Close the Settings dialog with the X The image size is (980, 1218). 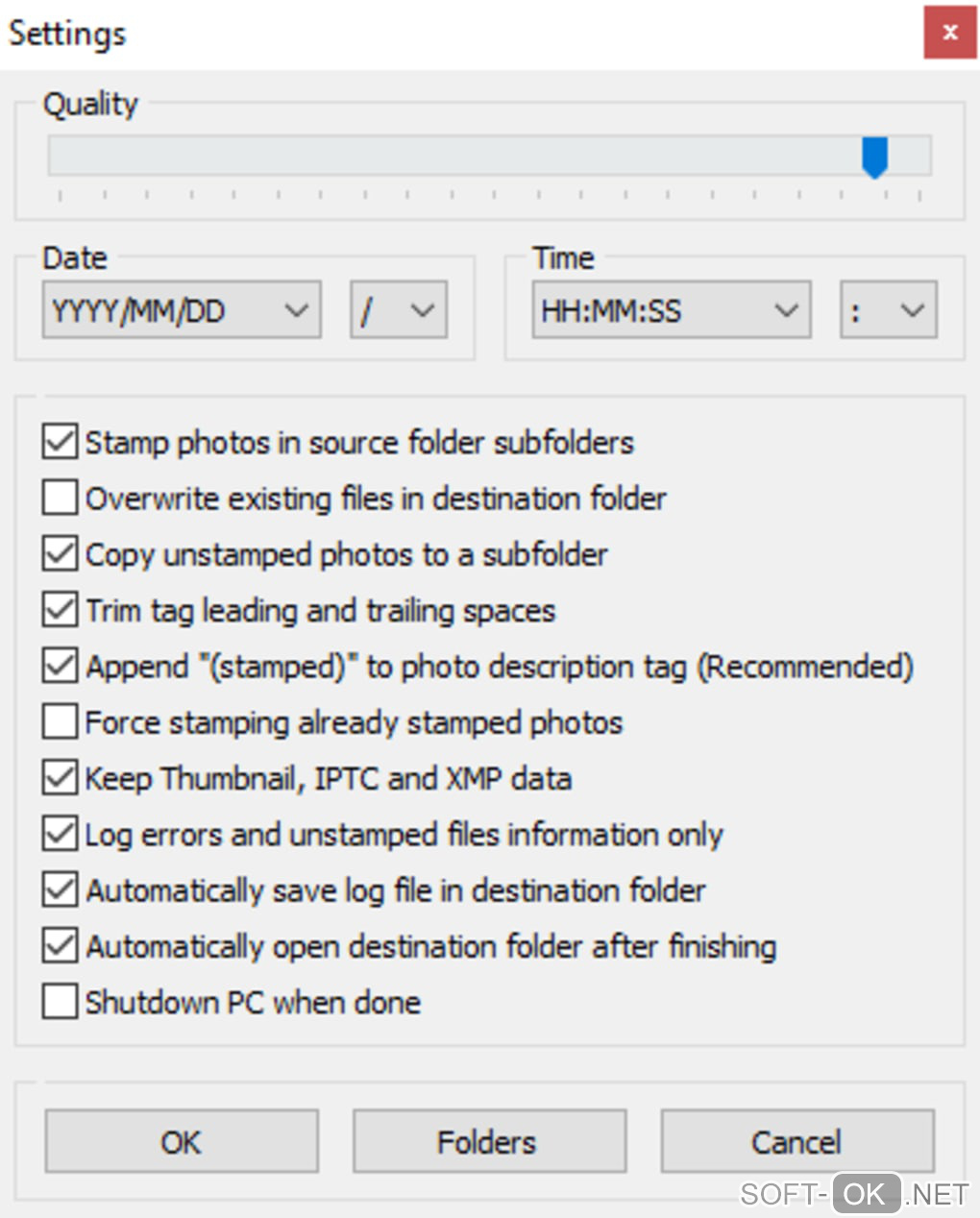949,33
